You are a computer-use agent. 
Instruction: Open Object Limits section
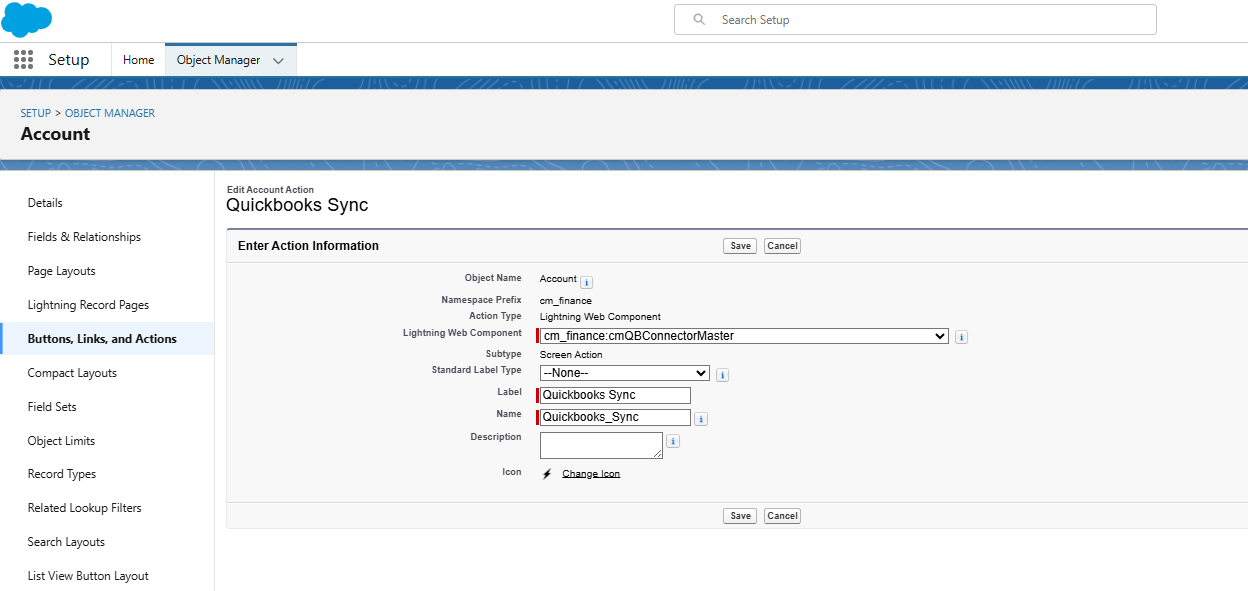pos(62,441)
